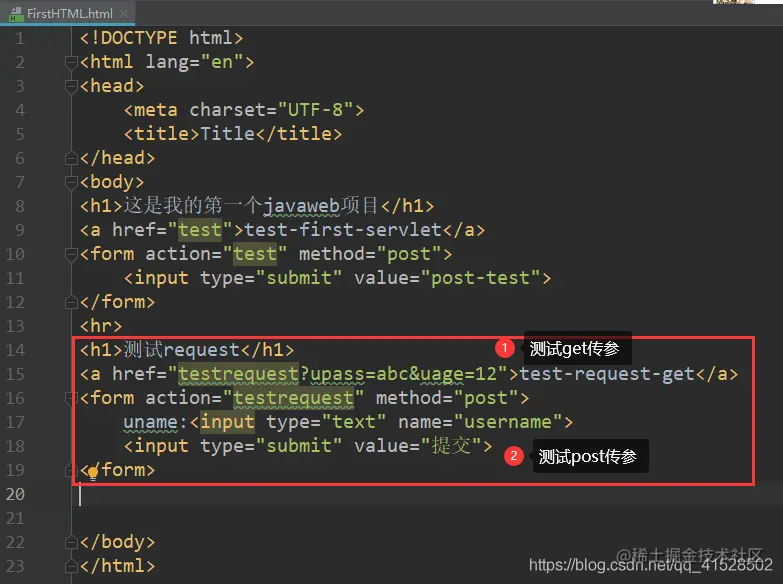
Task: Click the h1 text with javaweb on line 8
Action: [251, 205]
